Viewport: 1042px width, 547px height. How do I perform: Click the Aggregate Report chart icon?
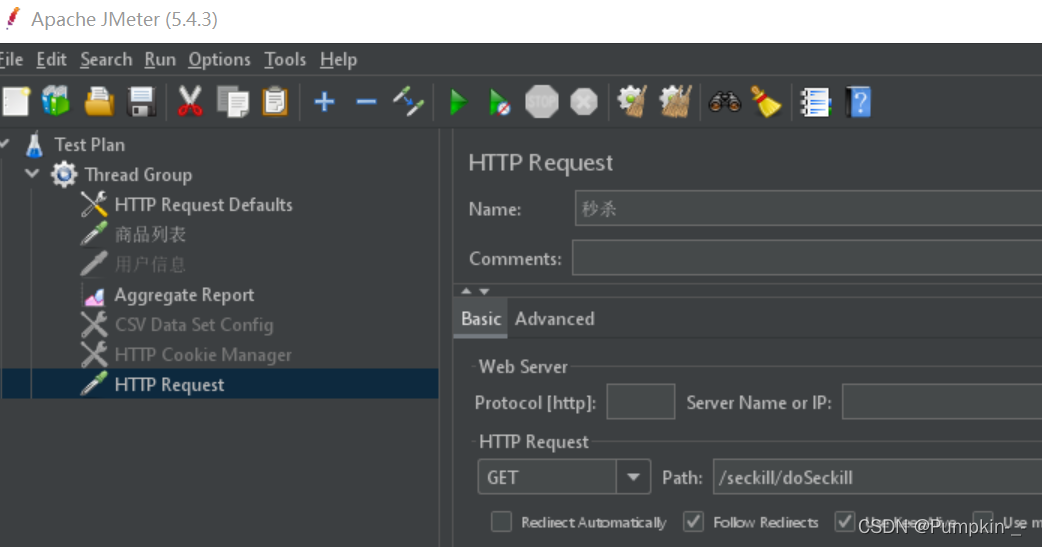[x=94, y=295]
